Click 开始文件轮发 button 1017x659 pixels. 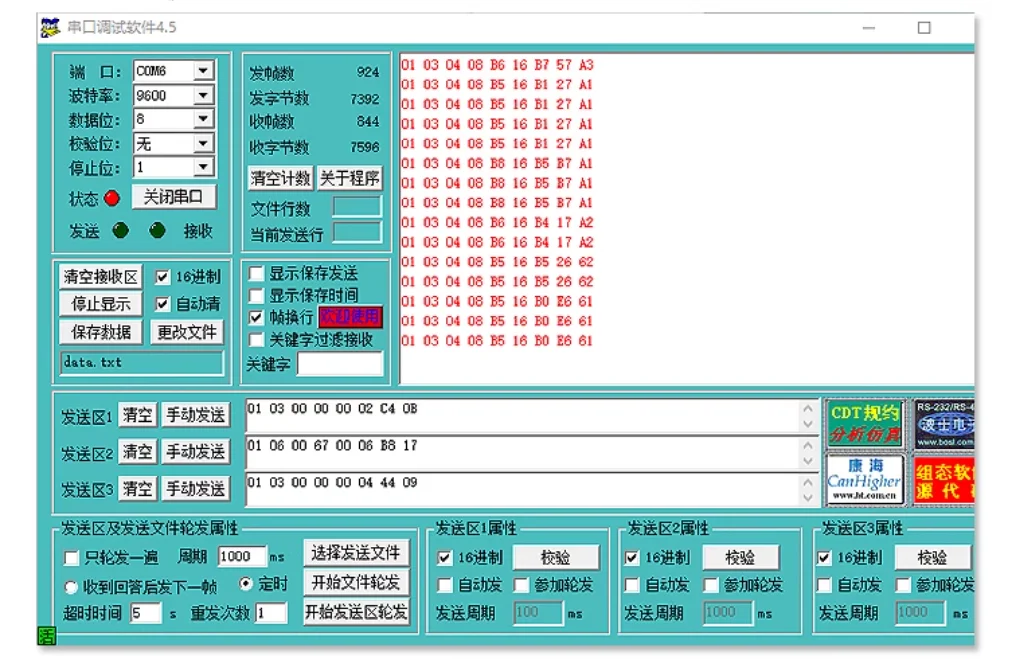[x=356, y=582]
